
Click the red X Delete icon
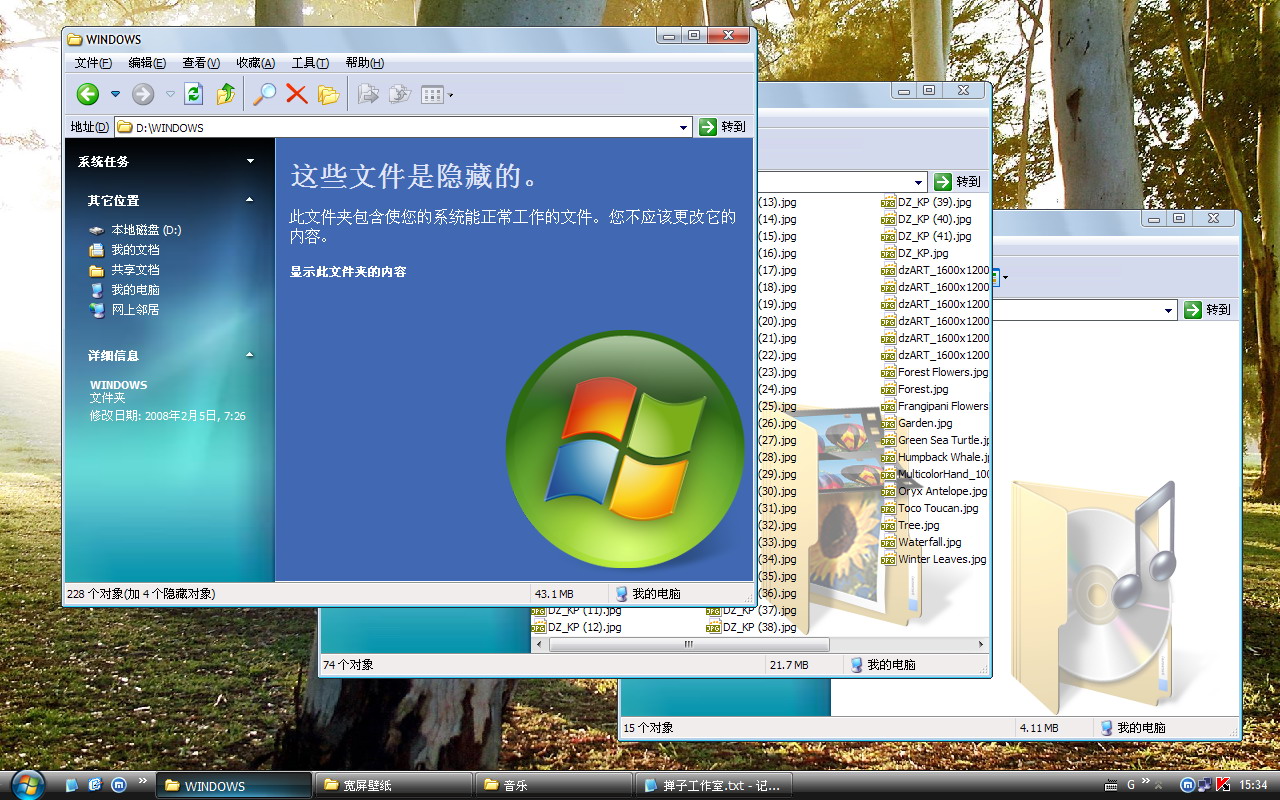coord(296,94)
